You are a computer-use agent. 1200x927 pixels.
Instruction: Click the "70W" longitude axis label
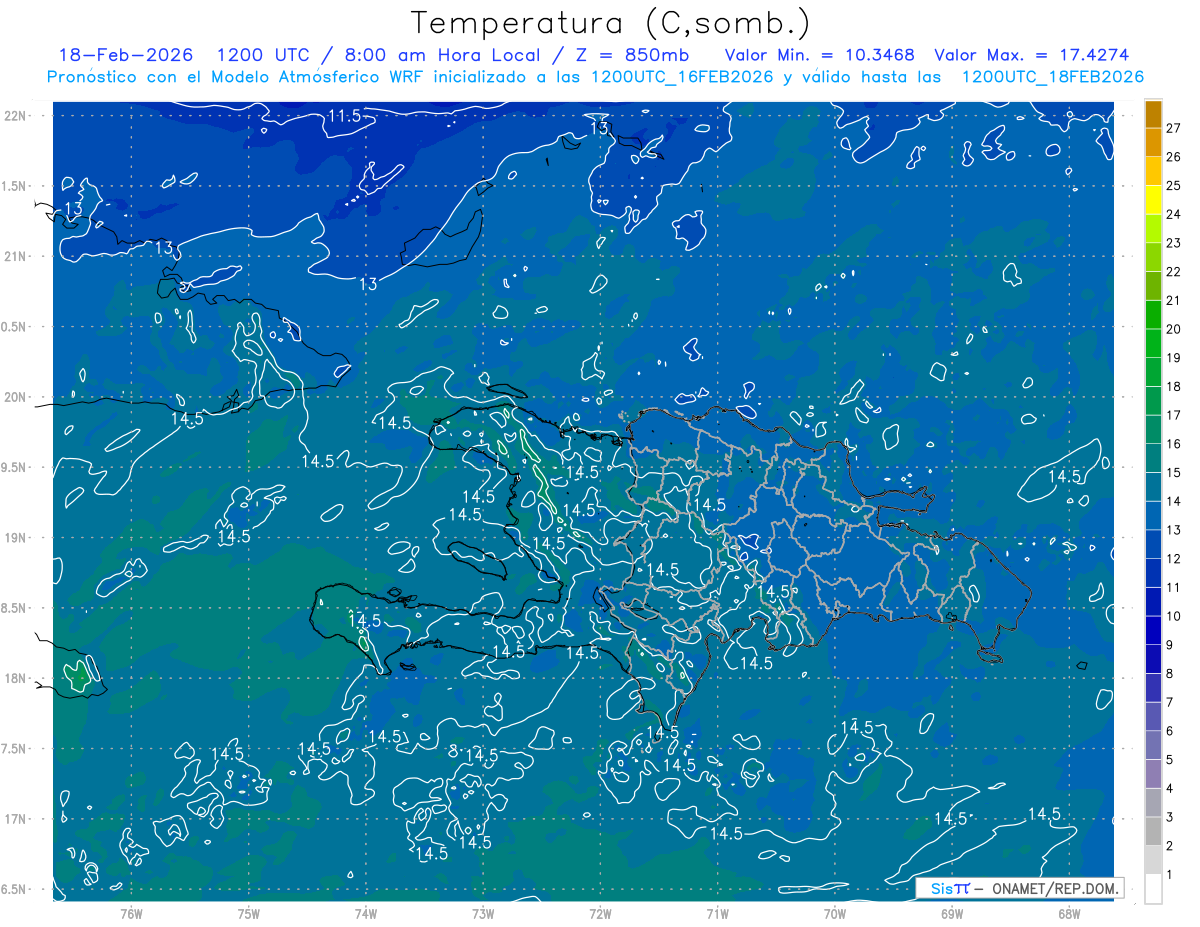coord(835,914)
